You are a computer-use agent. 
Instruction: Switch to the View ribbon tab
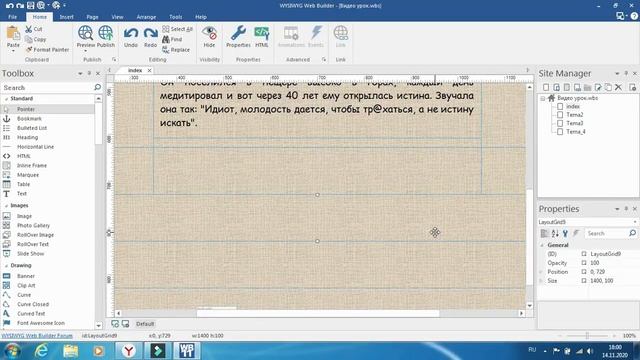tap(117, 17)
